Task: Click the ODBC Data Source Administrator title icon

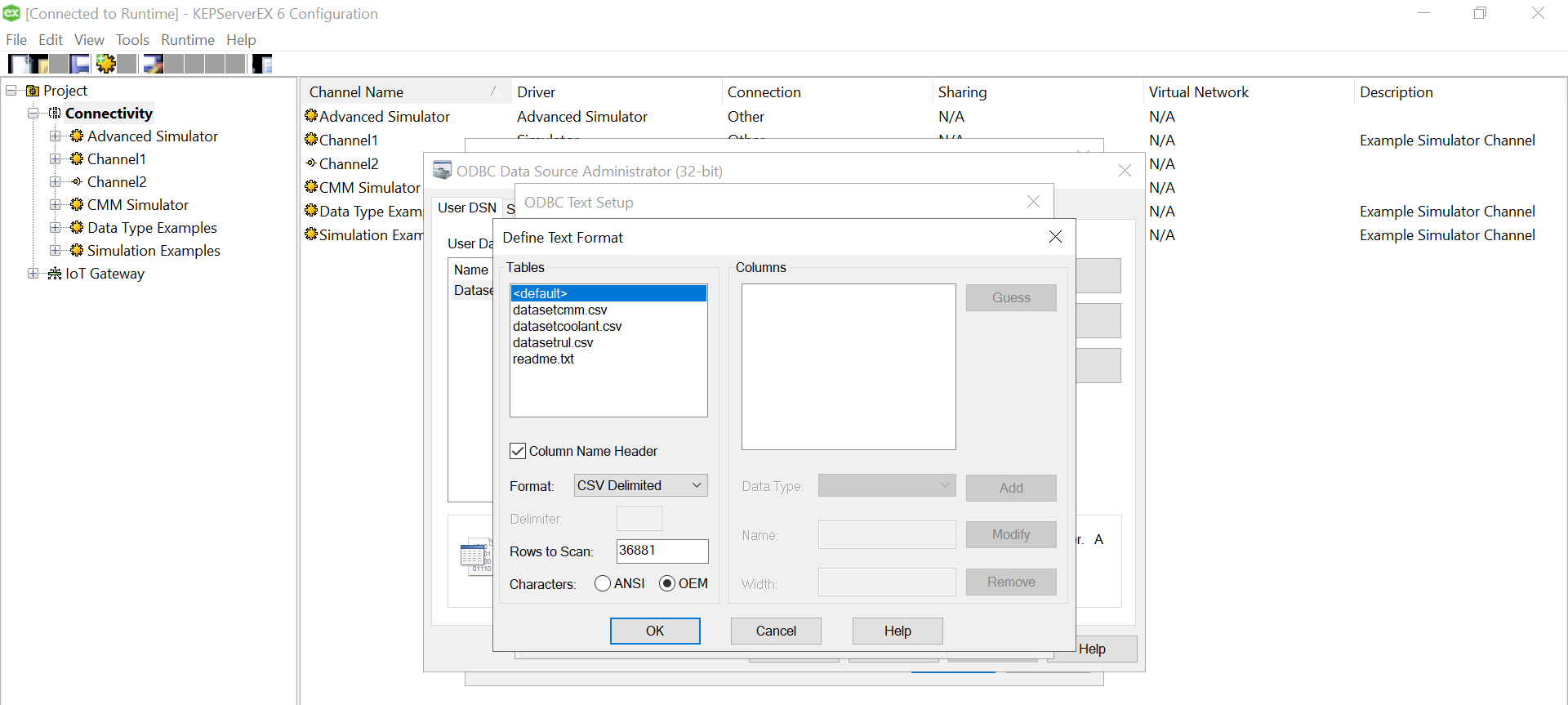Action: pyautogui.click(x=442, y=171)
